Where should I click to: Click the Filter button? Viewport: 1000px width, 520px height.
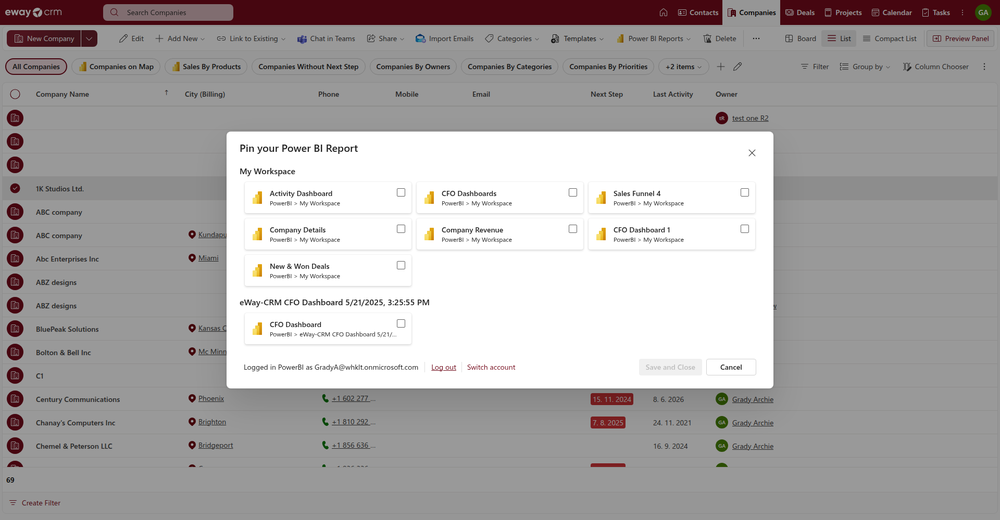(x=814, y=66)
